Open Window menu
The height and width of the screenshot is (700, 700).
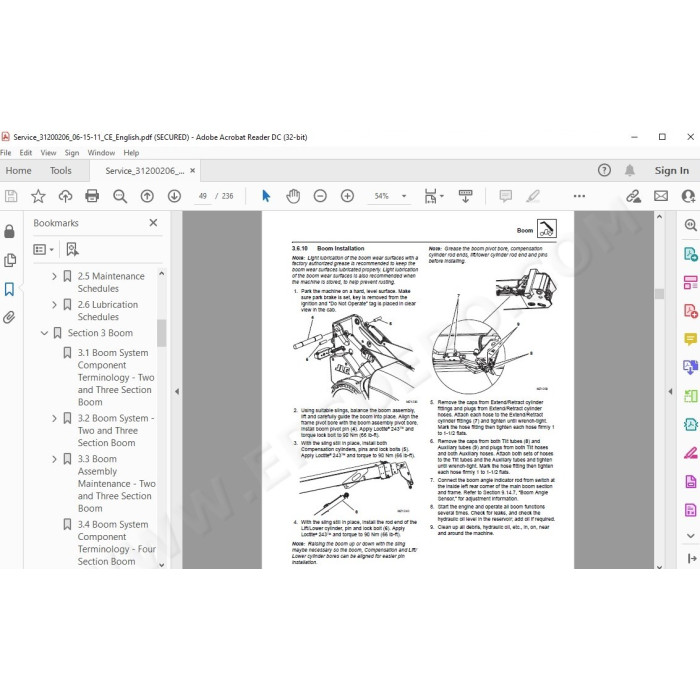[x=101, y=153]
